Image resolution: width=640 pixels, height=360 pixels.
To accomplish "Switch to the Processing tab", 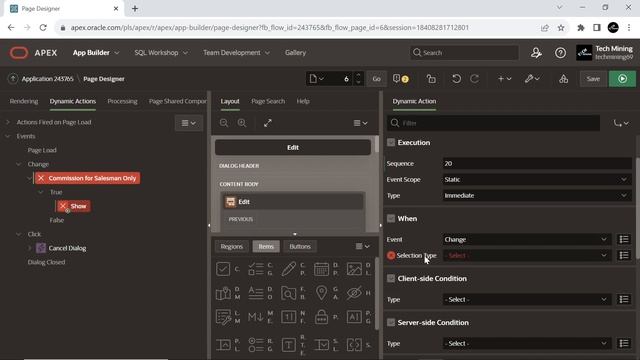I will click(x=122, y=101).
